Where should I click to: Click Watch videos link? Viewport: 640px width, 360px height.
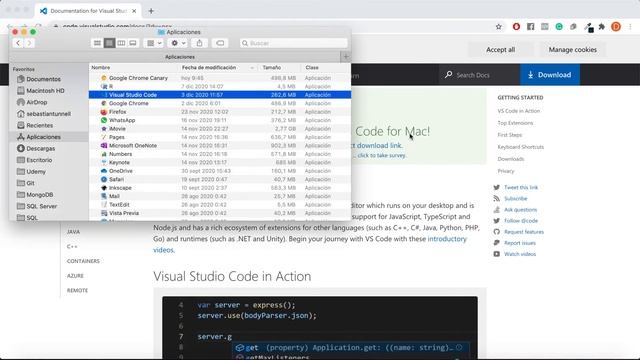pos(520,254)
